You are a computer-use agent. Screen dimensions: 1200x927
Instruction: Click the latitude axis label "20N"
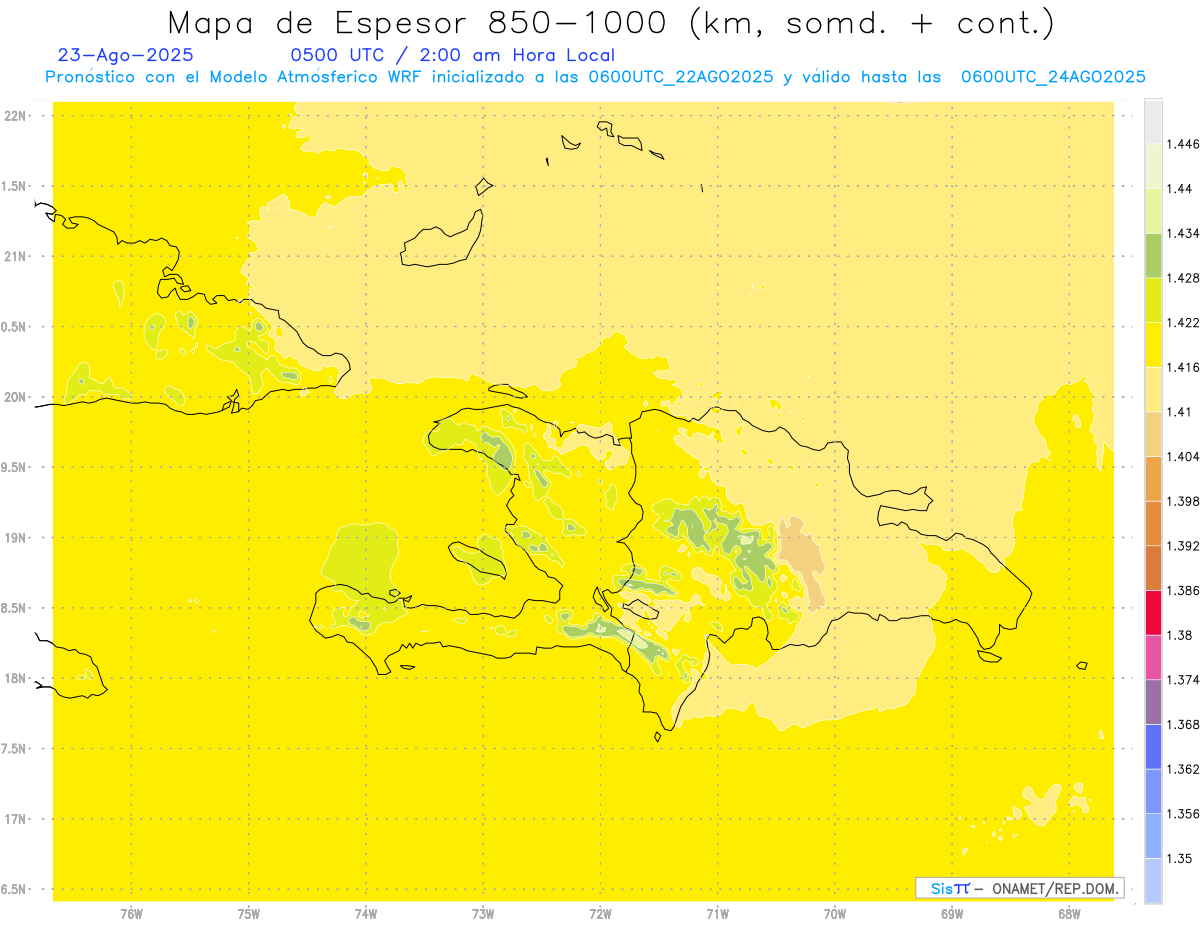pos(15,397)
